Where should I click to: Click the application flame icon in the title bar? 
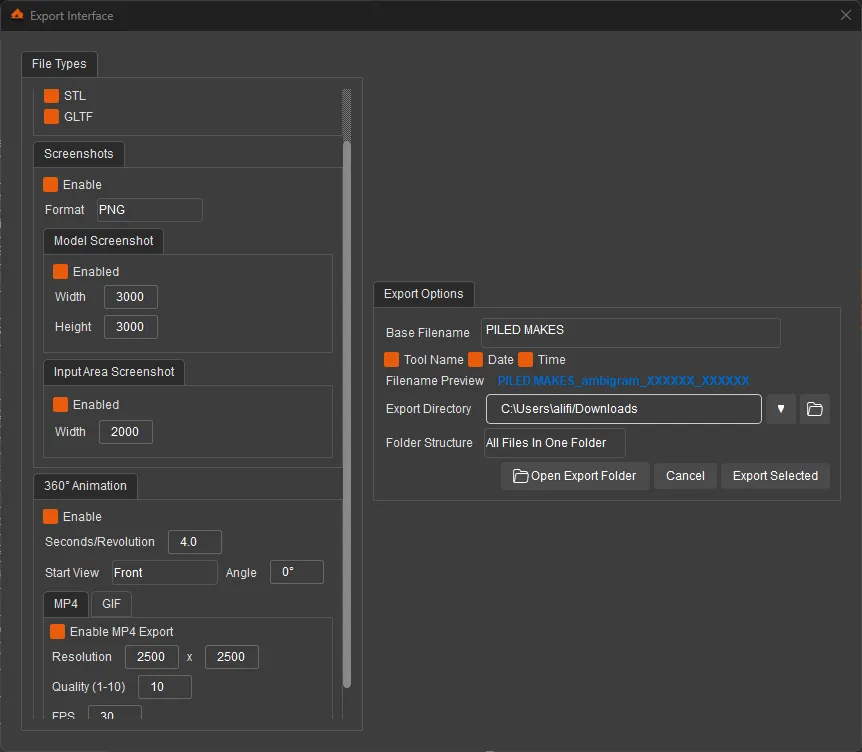(14, 15)
